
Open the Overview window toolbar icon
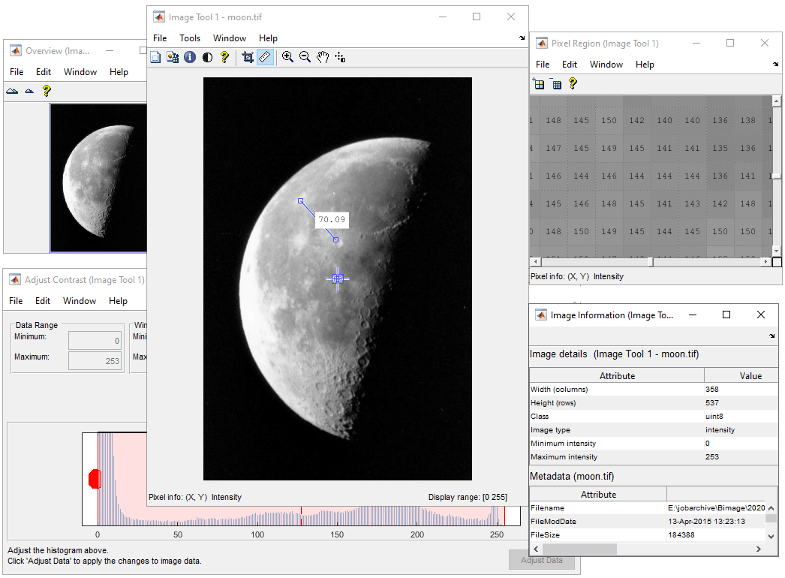coord(155,57)
